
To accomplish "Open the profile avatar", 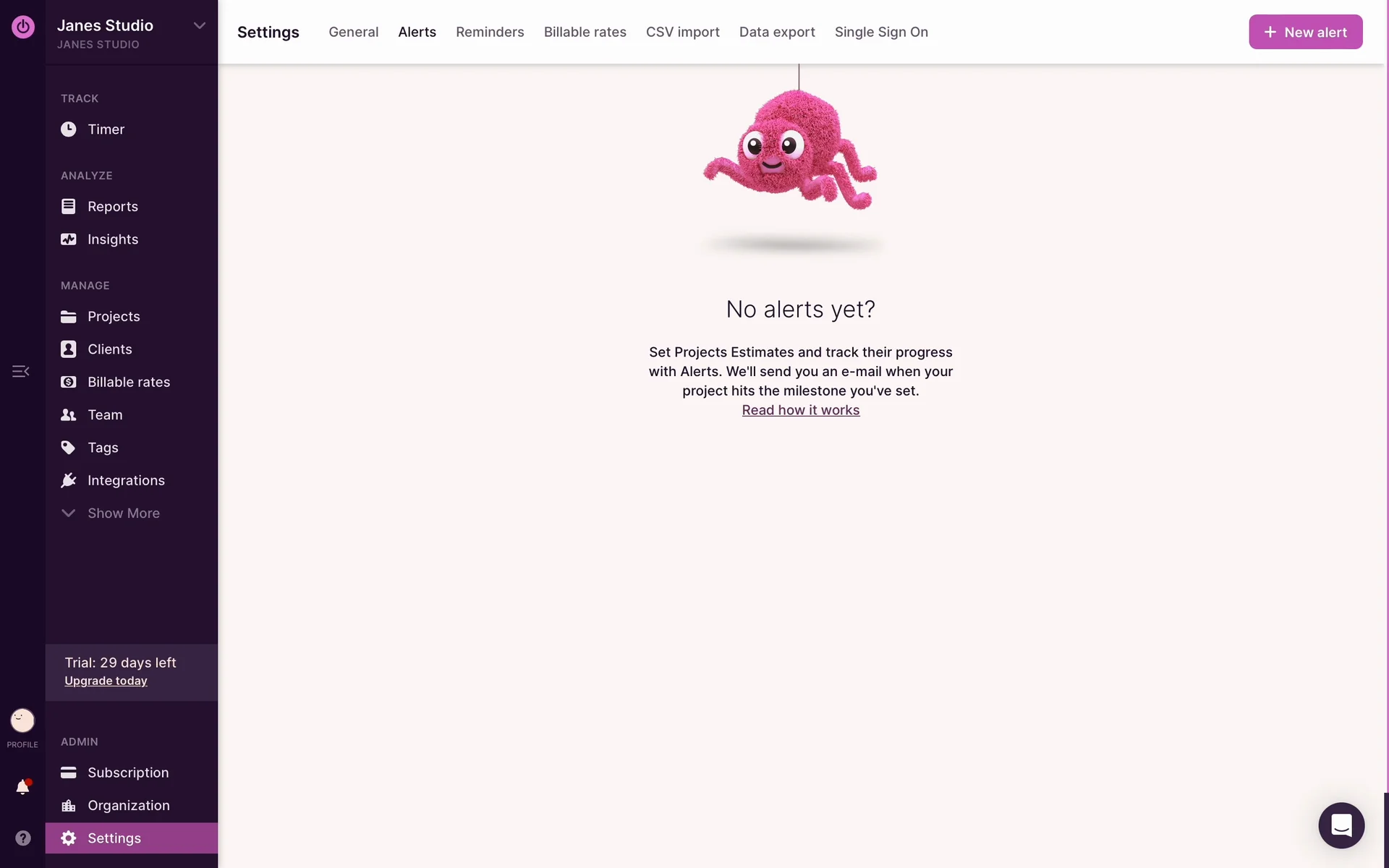I will [x=22, y=720].
